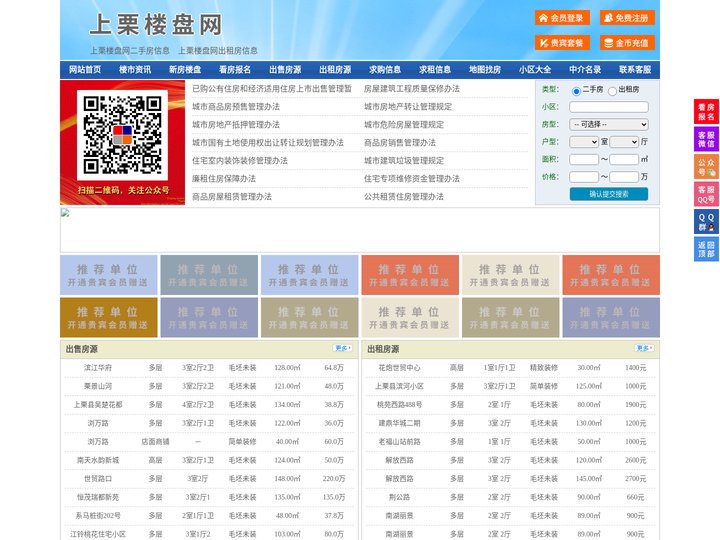
Task: Click the minimum 面积 input field
Action: 584,159
